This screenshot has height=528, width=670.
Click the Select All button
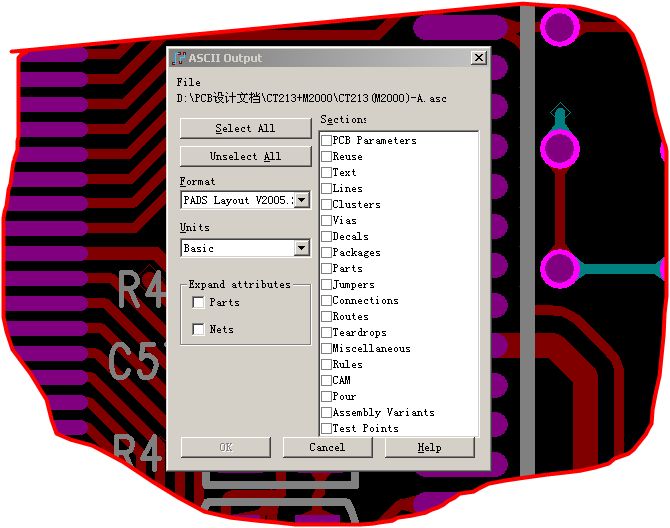245,128
